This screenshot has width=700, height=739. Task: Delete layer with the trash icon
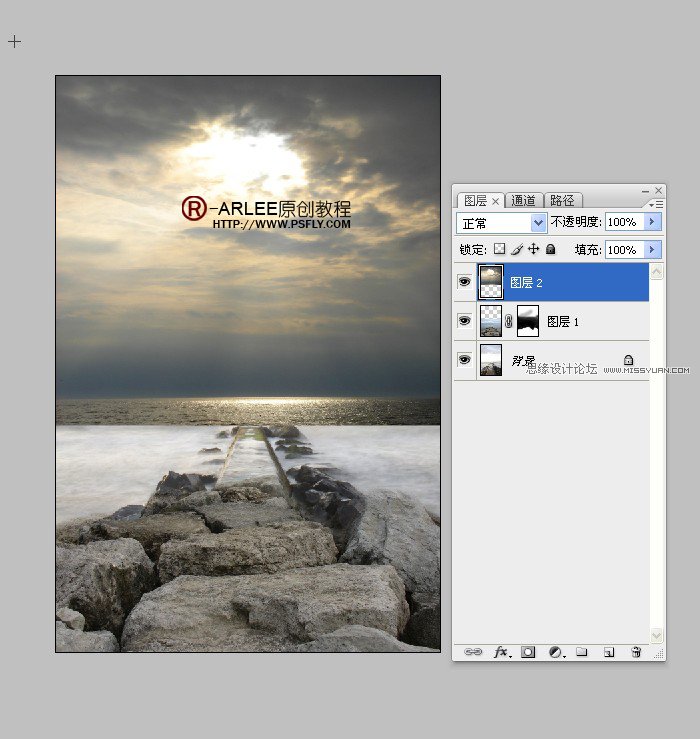[x=636, y=652]
